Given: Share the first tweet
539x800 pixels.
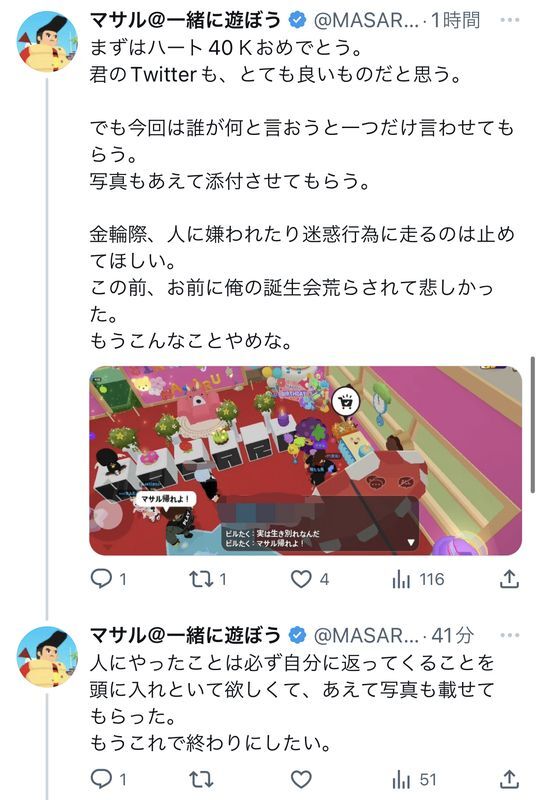Looking at the screenshot, I should (x=509, y=579).
